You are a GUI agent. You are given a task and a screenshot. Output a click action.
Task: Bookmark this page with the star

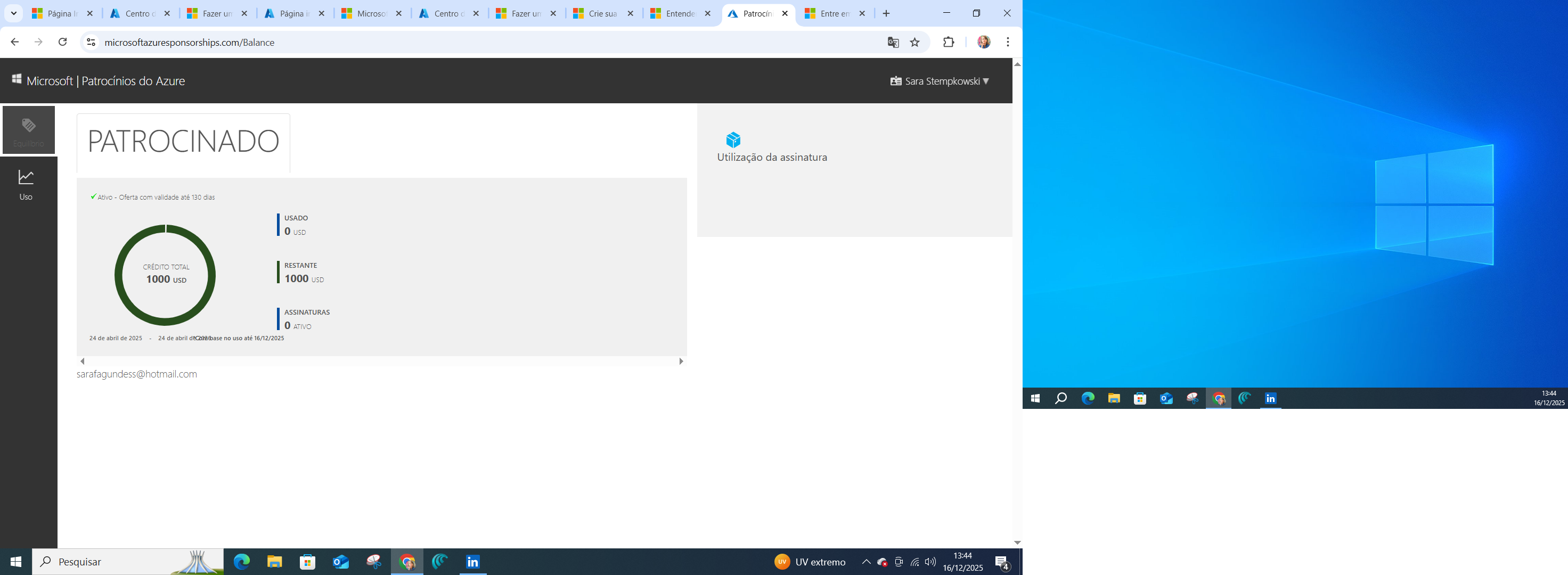[x=914, y=42]
